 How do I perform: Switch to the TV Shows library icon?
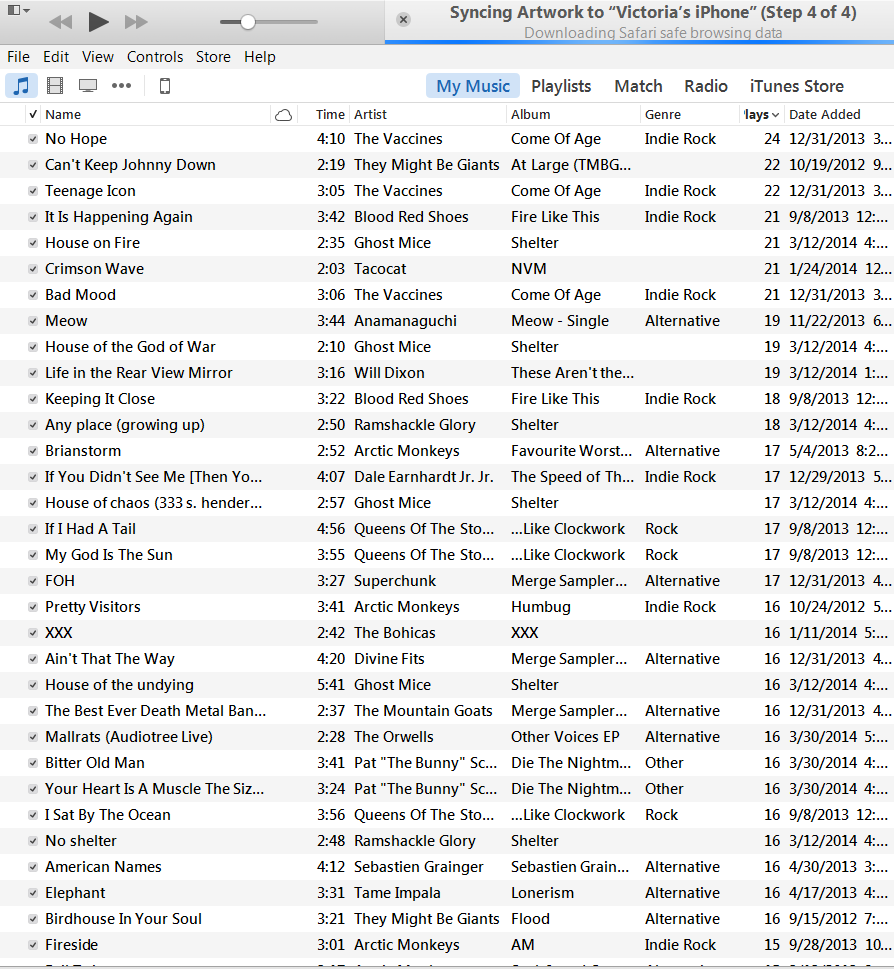[x=88, y=86]
